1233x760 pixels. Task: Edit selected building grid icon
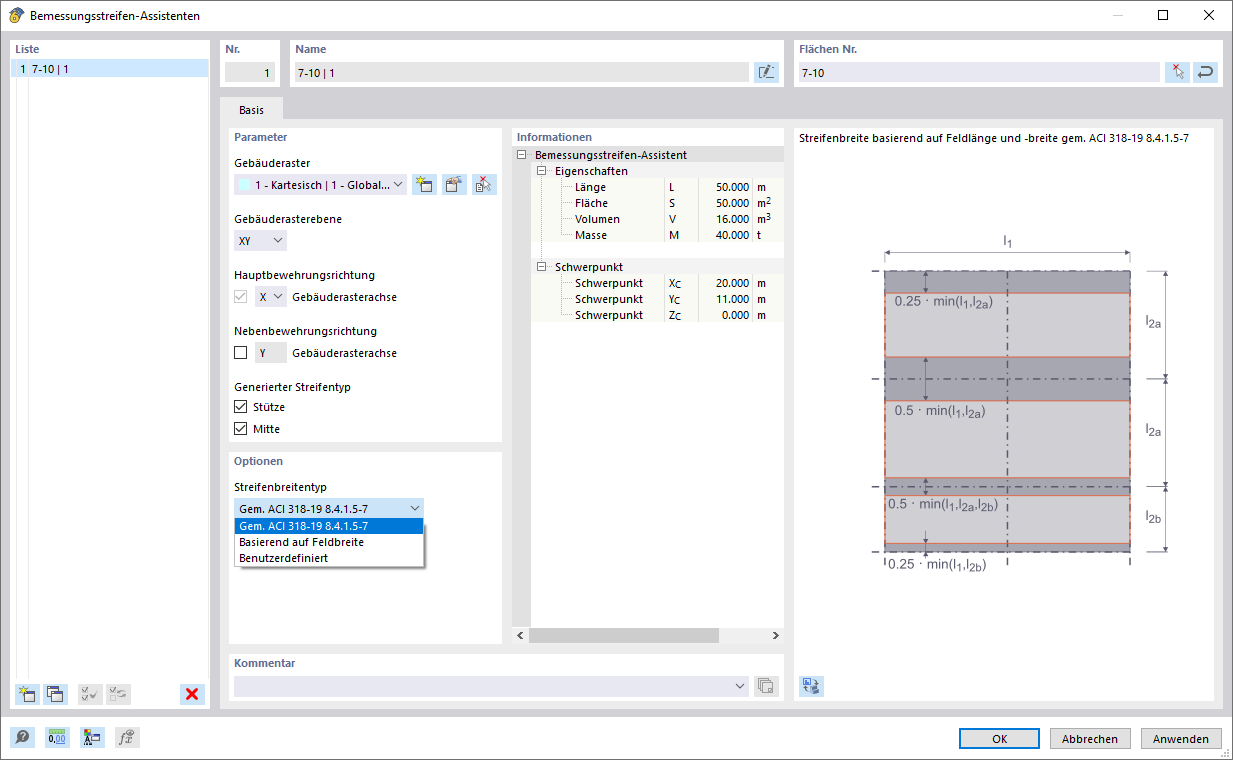455,184
